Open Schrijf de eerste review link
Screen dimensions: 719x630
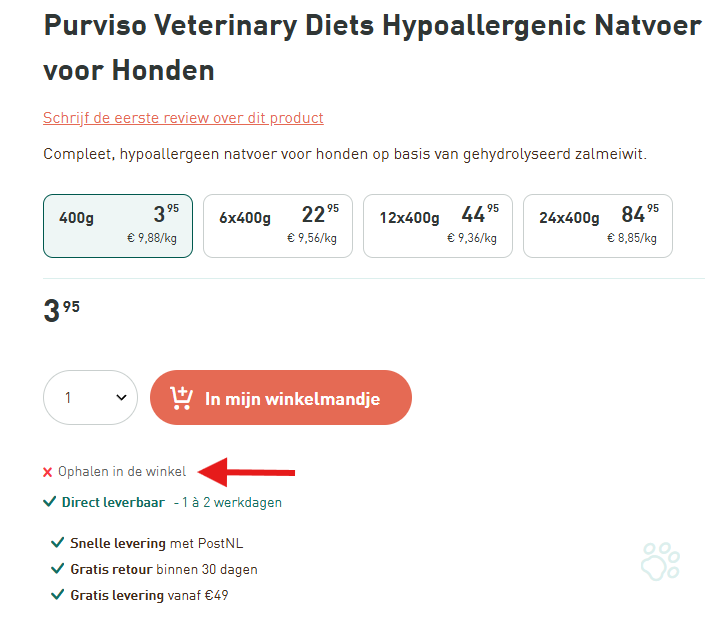pyautogui.click(x=183, y=118)
